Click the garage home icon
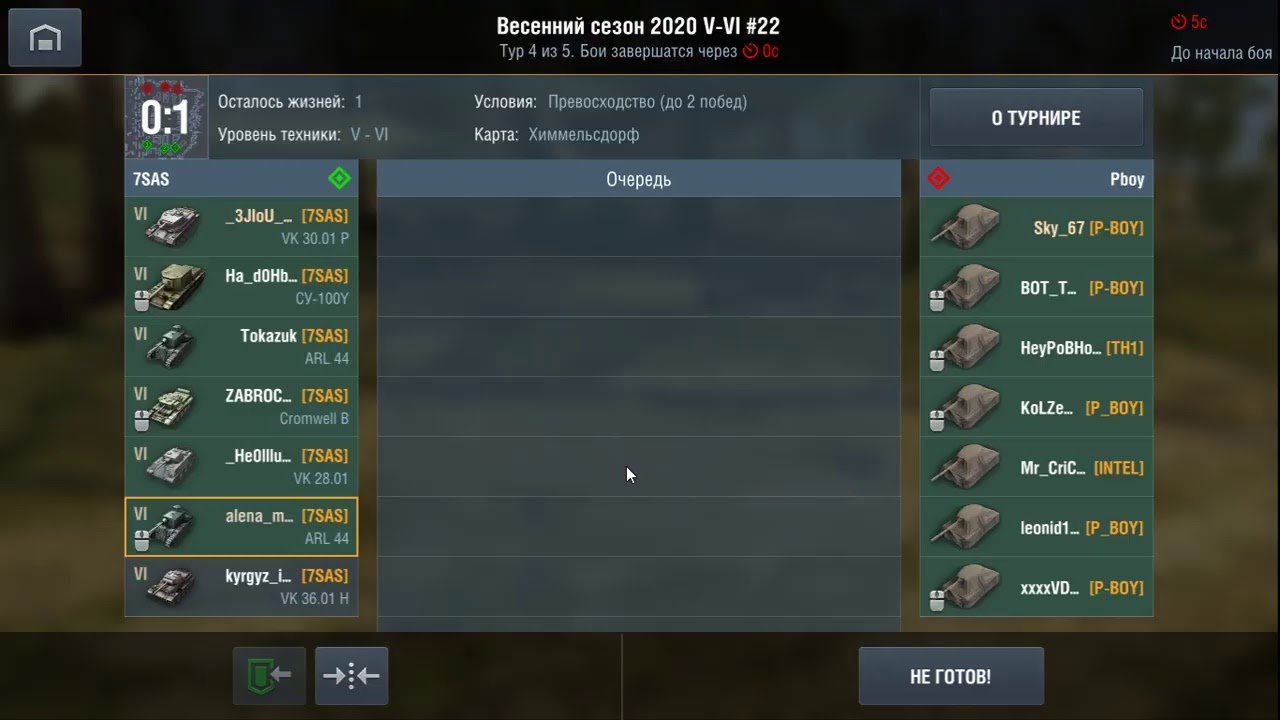The image size is (1280, 720). click(x=45, y=38)
